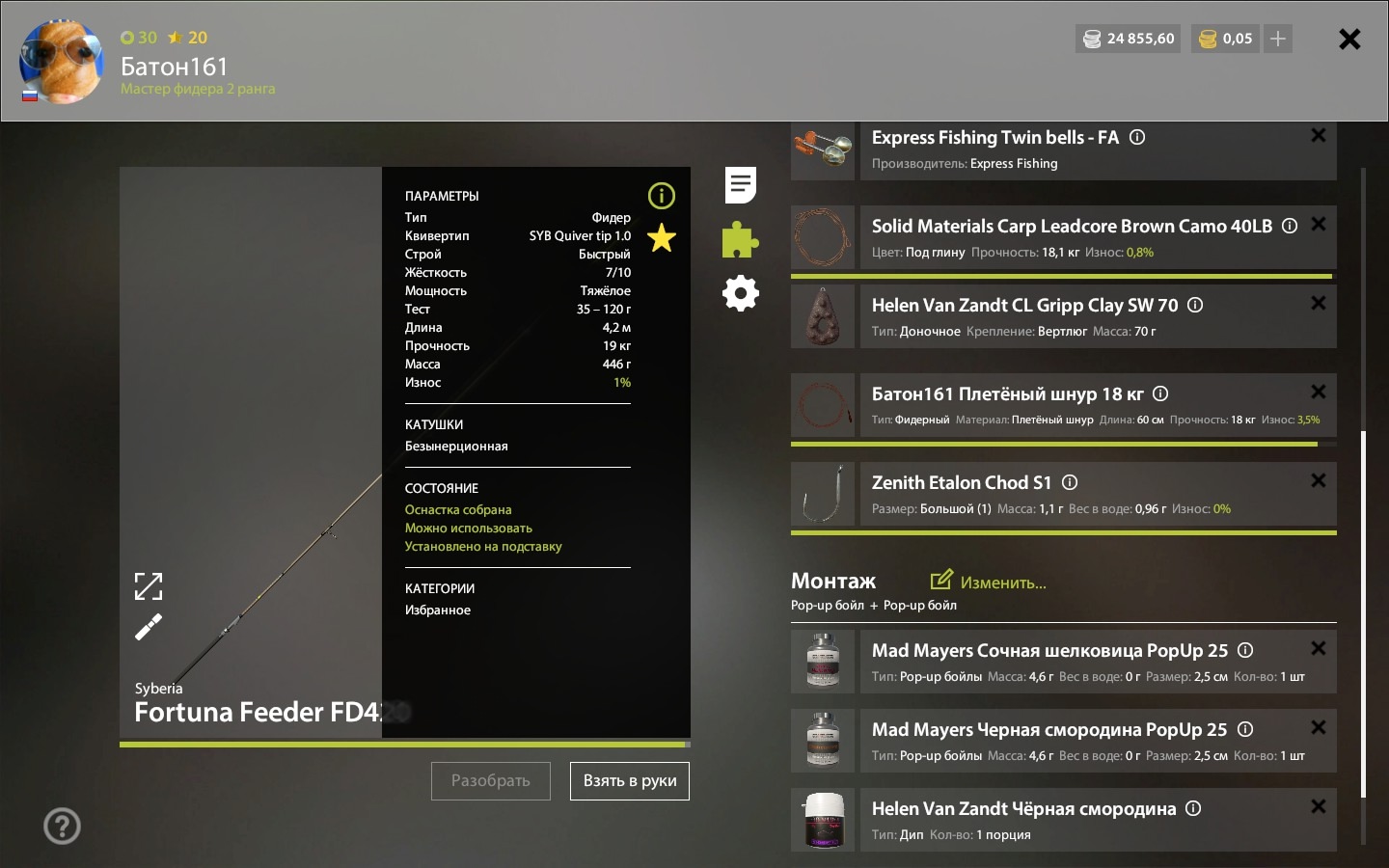Remove Solid Materials Carp Leadcore item
This screenshot has width=1389, height=868.
(x=1319, y=224)
